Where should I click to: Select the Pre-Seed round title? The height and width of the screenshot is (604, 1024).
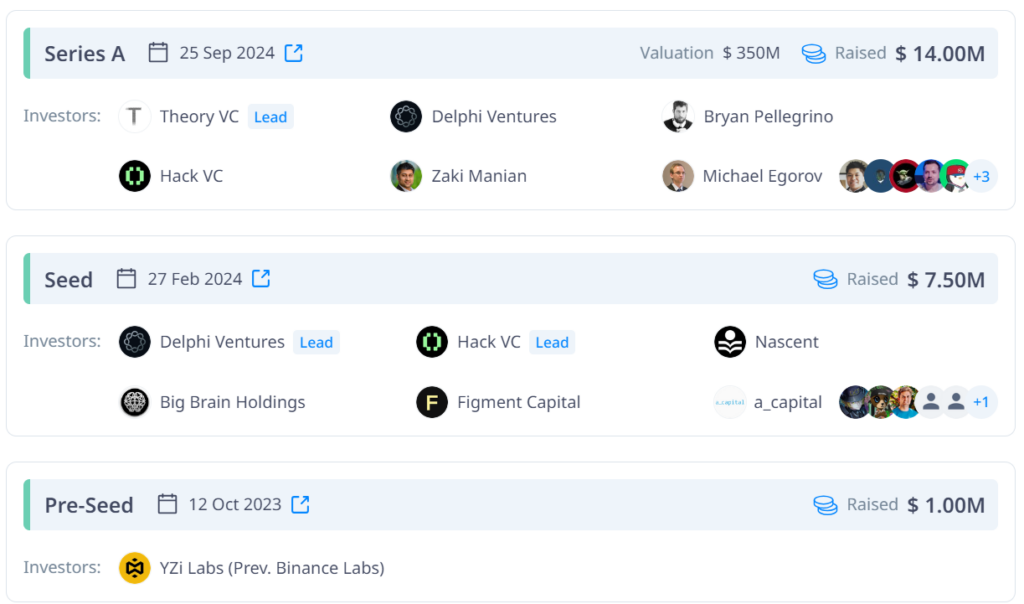tap(89, 505)
